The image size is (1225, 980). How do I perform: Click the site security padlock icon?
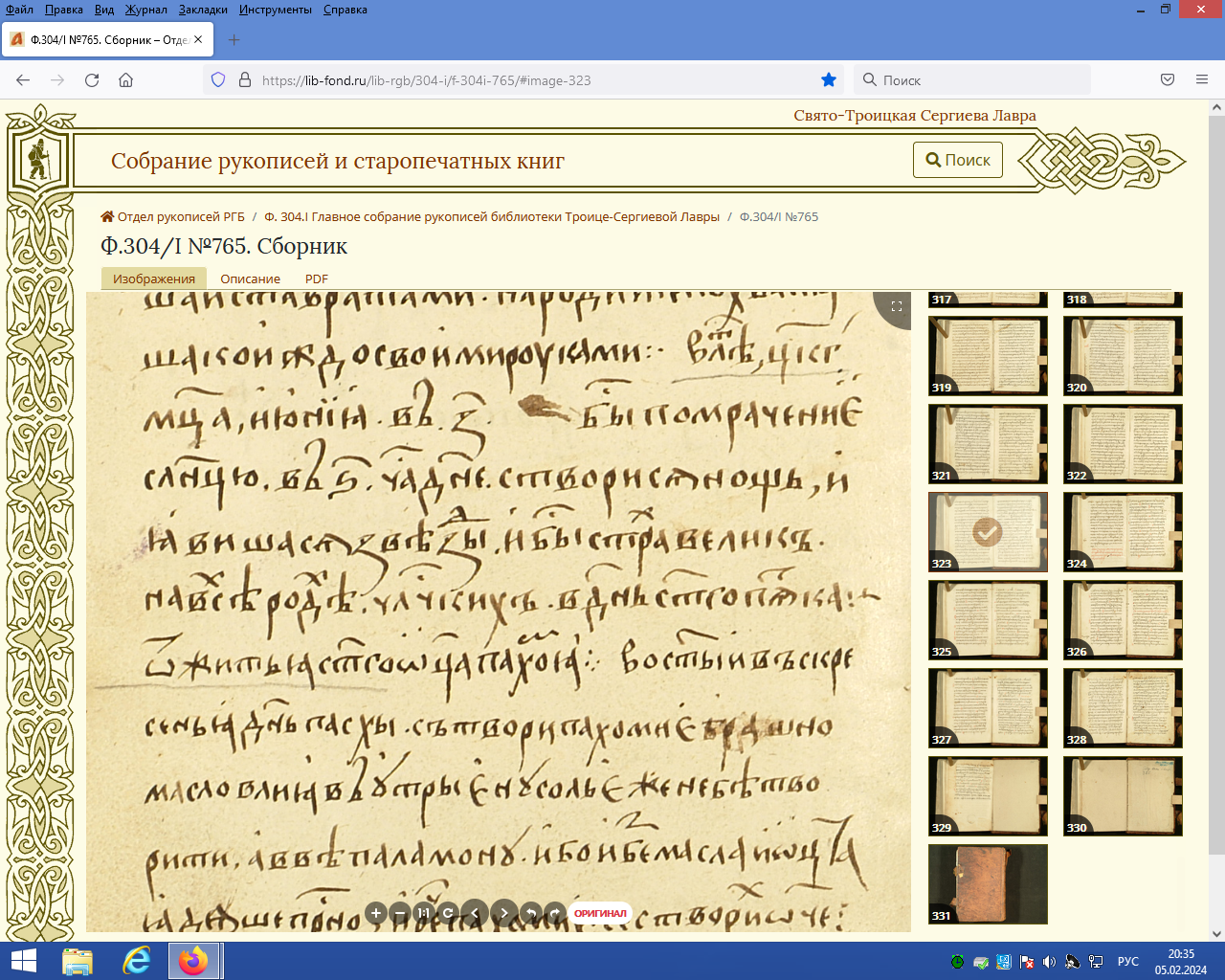click(x=244, y=80)
